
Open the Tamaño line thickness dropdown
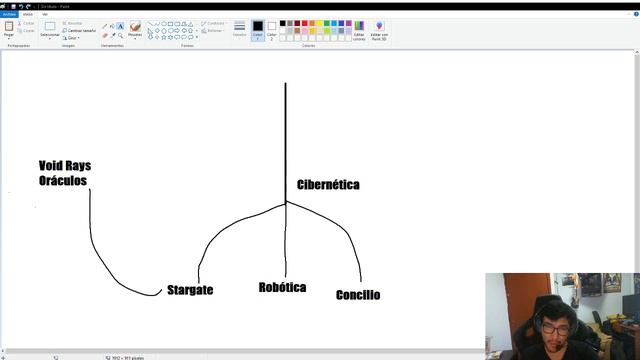coord(240,29)
